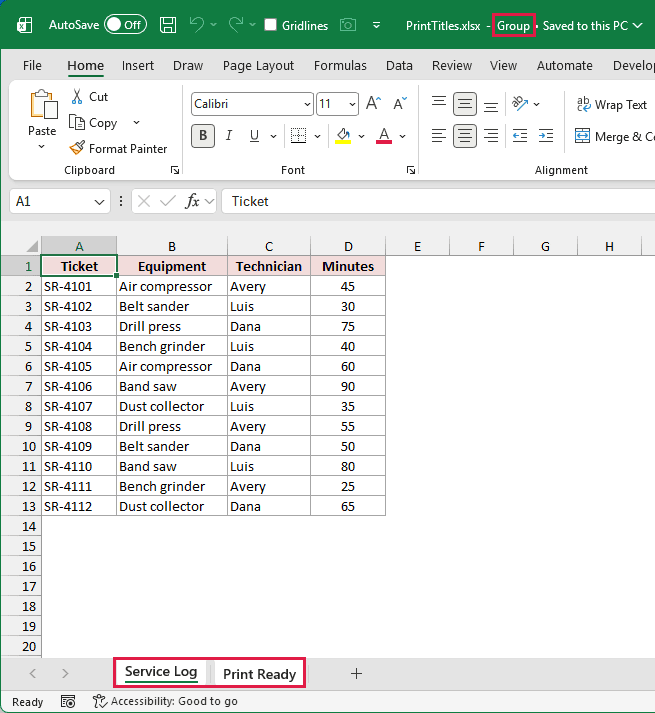Click inside the Name Box showing A1
Viewport: 655px width, 713px height.
pos(60,201)
